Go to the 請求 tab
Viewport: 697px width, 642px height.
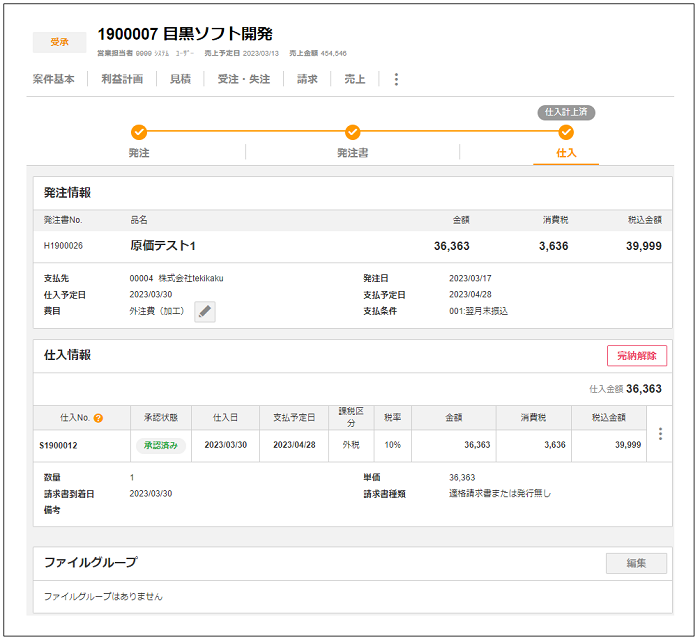tap(307, 79)
